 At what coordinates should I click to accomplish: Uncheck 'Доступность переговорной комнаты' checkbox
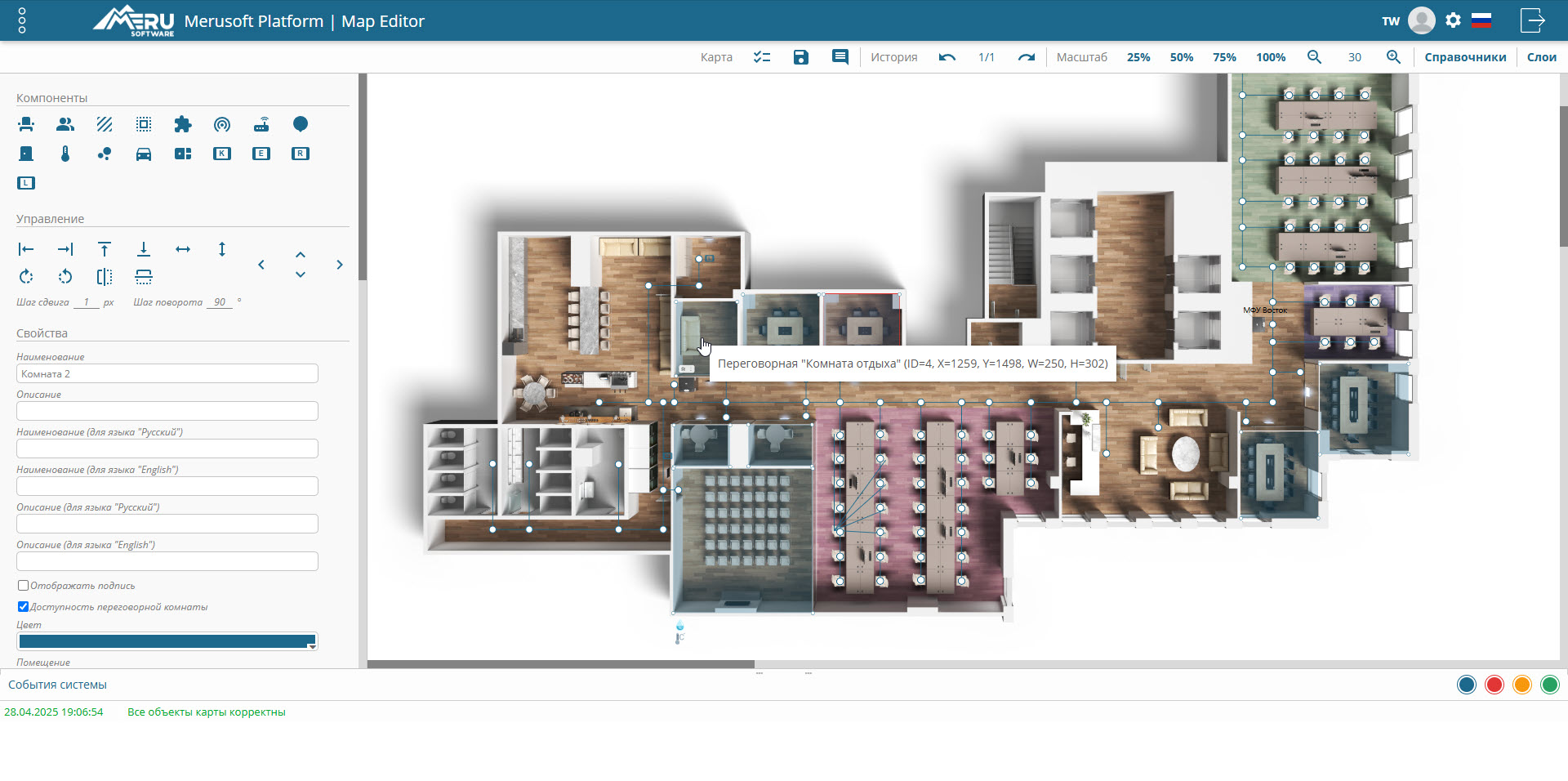point(24,607)
